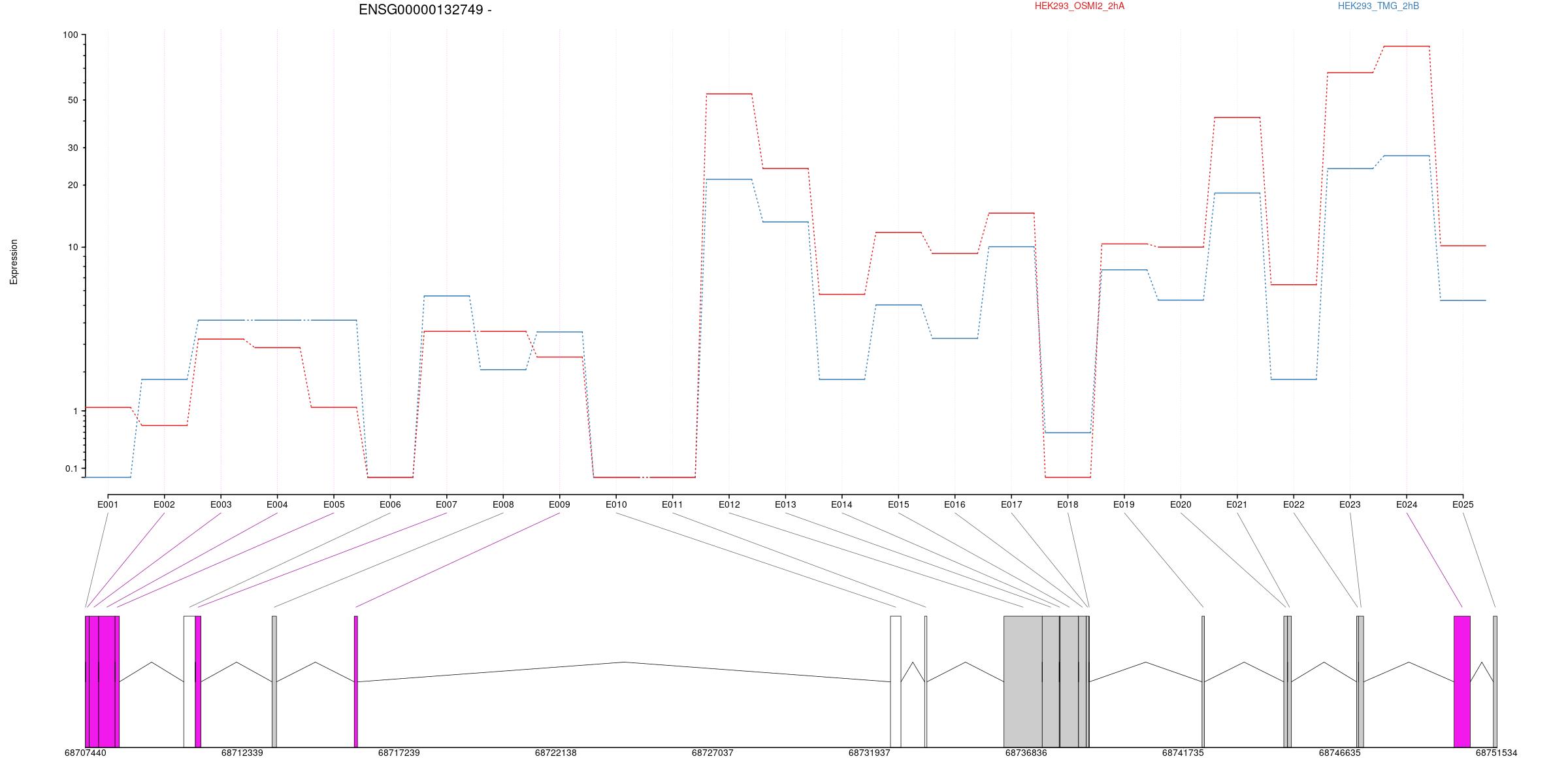Click exon label E025
This screenshot has height=784, width=1568.
click(1463, 504)
